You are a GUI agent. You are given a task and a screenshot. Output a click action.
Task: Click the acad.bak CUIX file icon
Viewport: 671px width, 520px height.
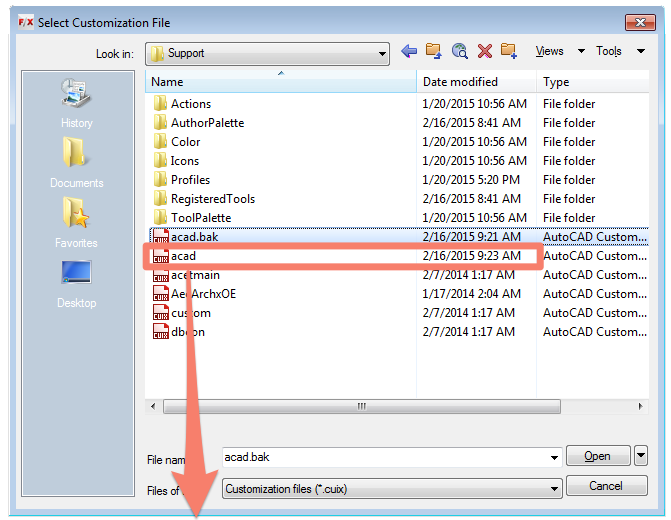pos(161,237)
